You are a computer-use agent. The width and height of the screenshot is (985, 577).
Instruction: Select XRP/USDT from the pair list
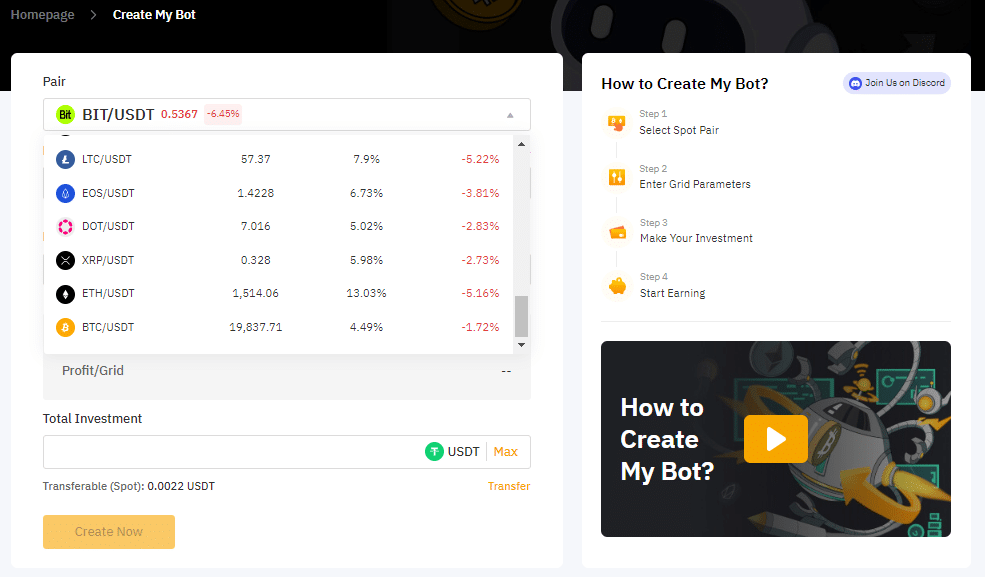[x=278, y=260]
